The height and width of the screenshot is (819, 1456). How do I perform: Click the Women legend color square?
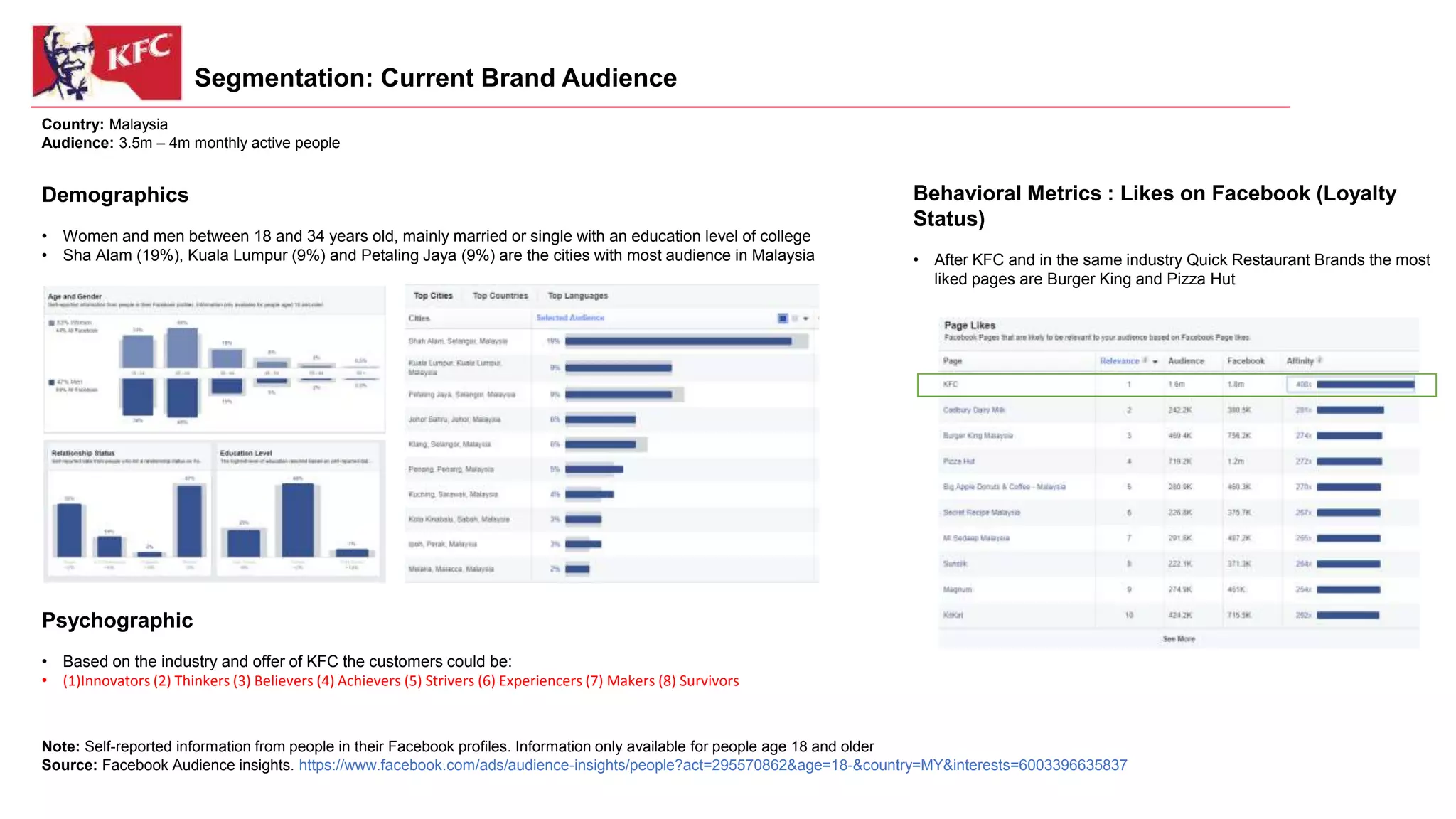click(52, 323)
